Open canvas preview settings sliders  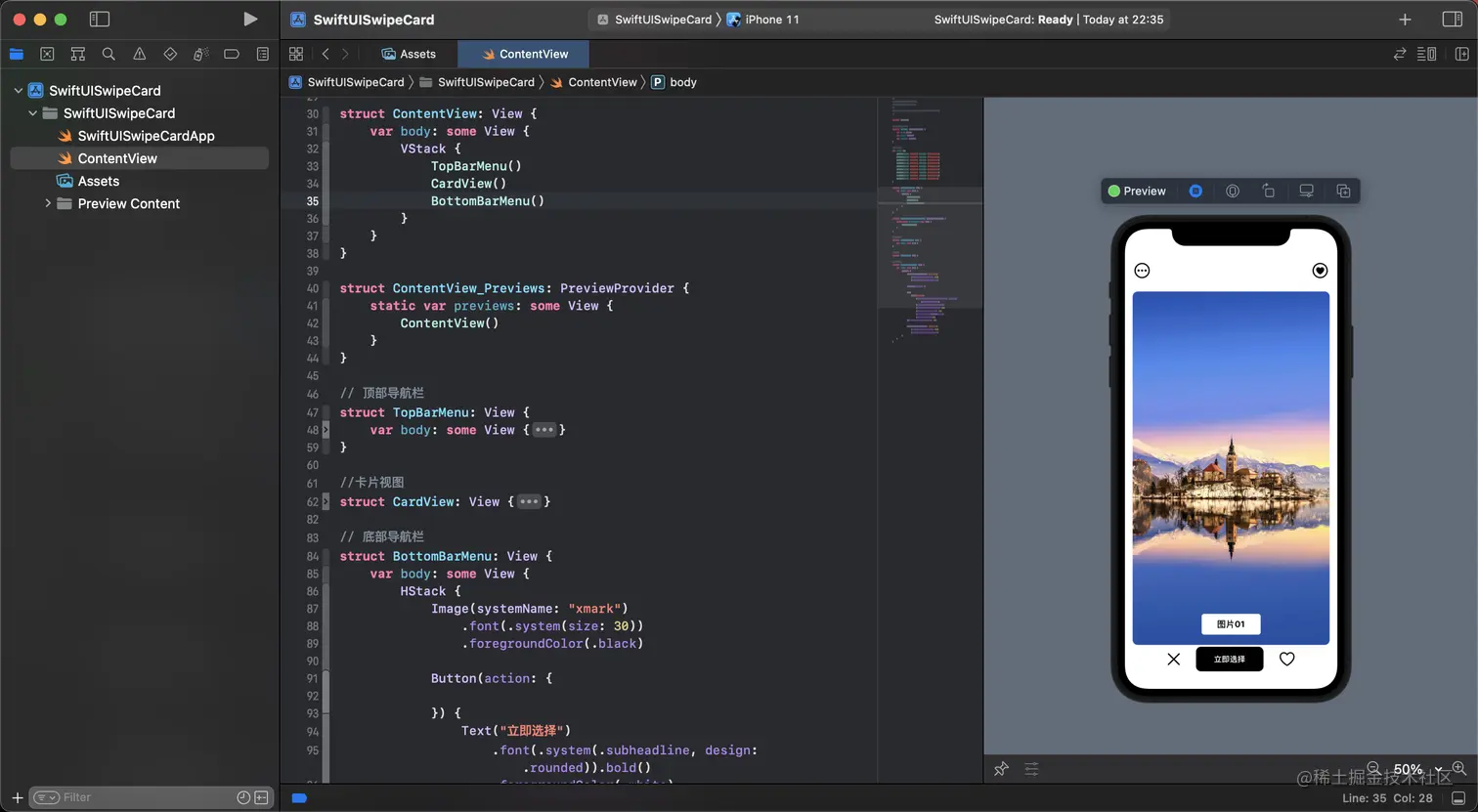tap(1031, 769)
